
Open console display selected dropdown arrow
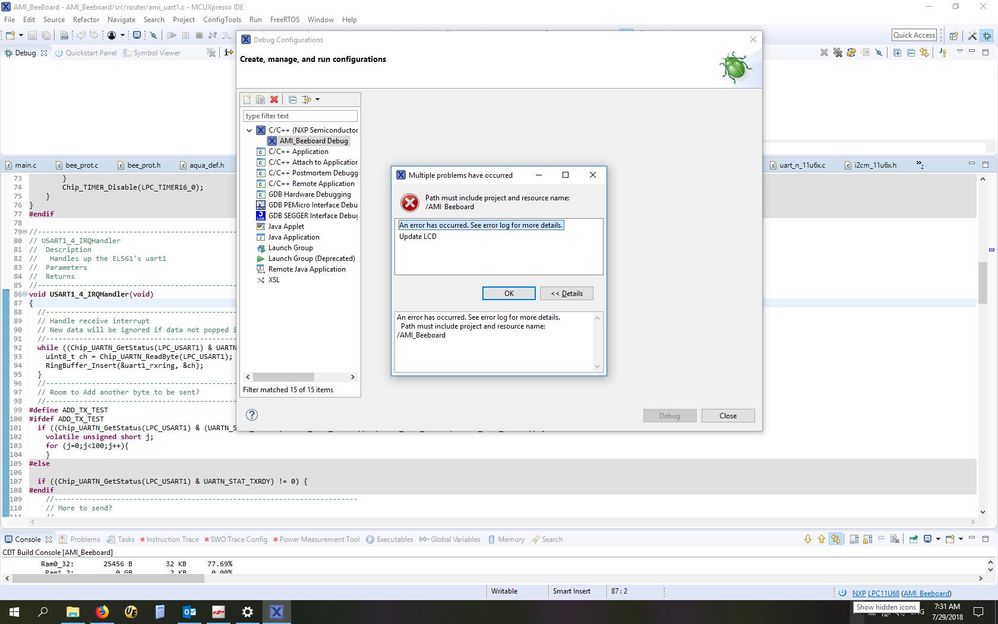[938, 539]
